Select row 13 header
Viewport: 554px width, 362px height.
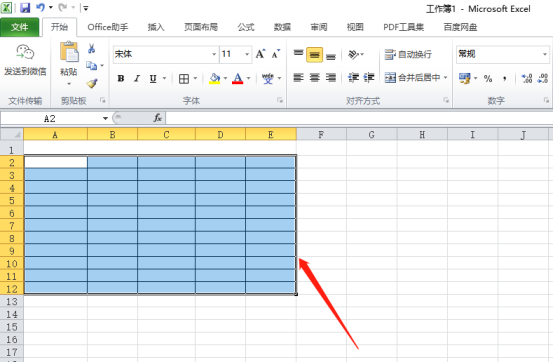(x=12, y=302)
